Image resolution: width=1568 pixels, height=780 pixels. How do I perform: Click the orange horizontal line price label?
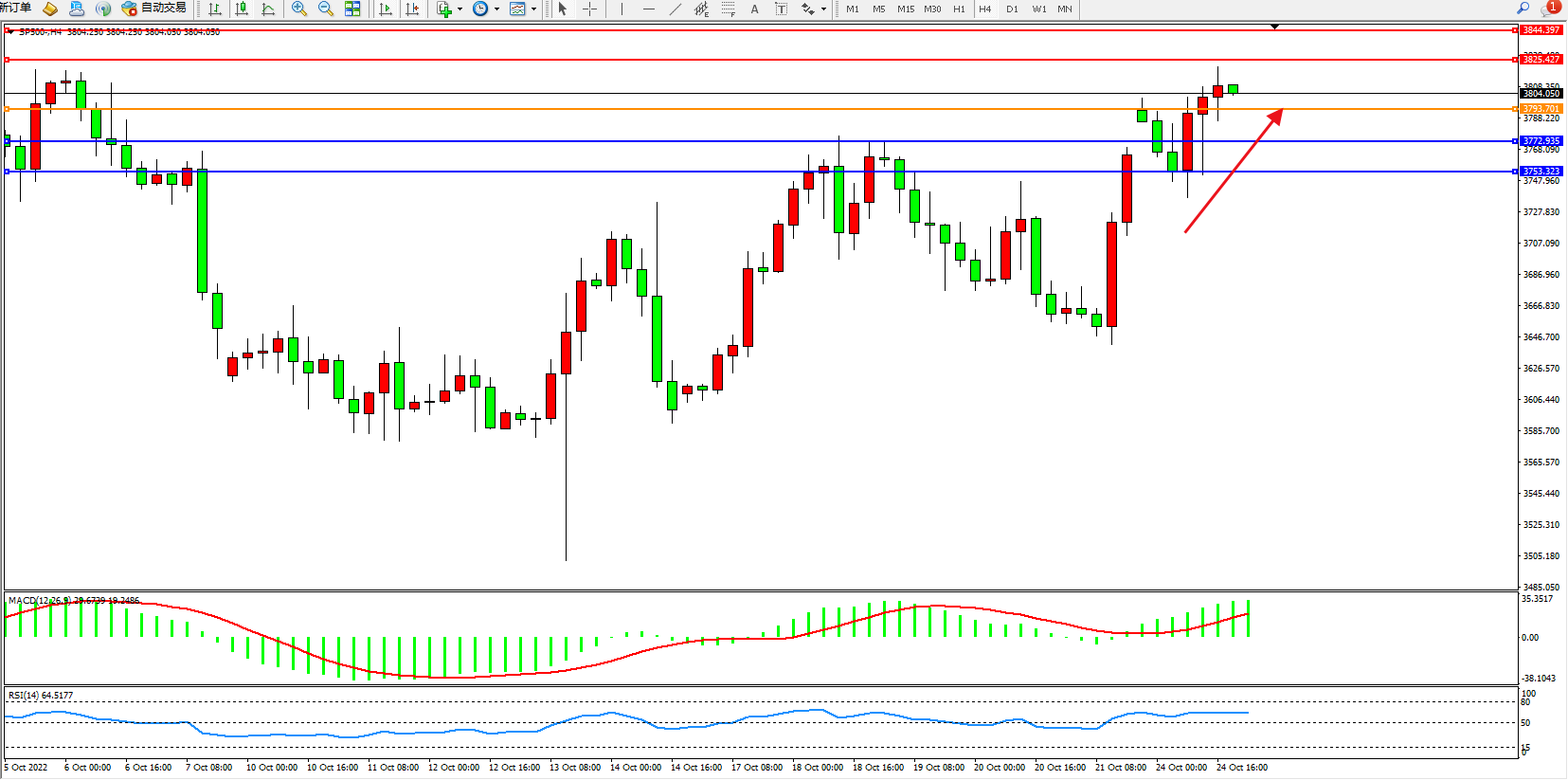tap(1541, 109)
